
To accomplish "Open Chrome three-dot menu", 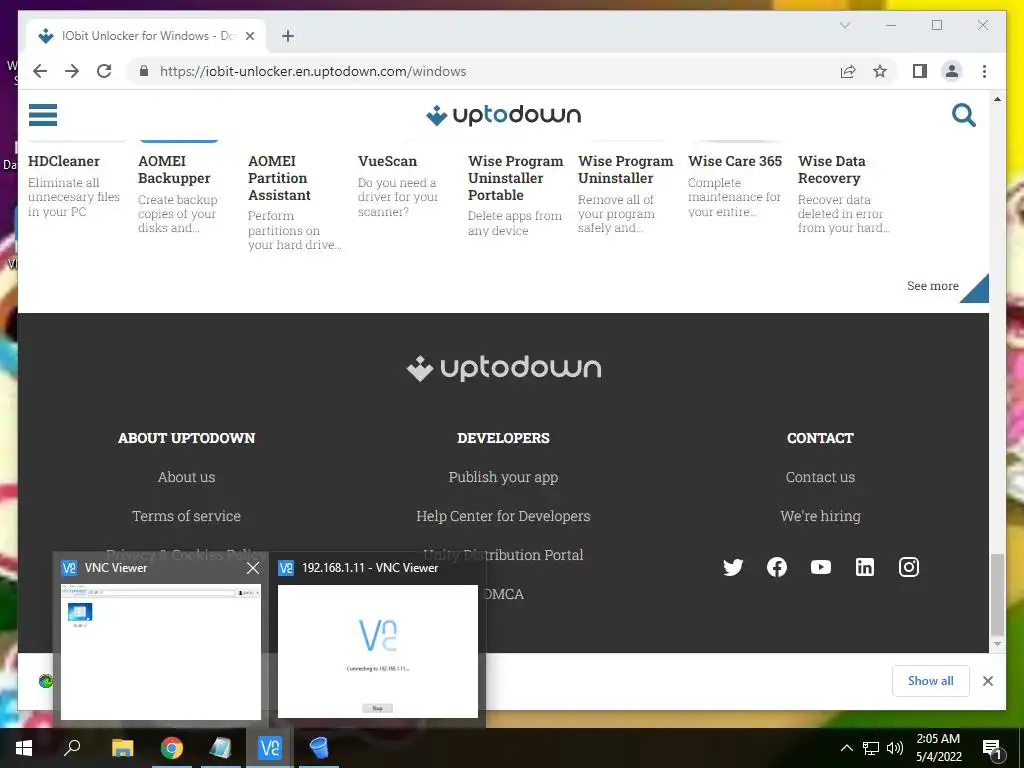I will pos(984,71).
